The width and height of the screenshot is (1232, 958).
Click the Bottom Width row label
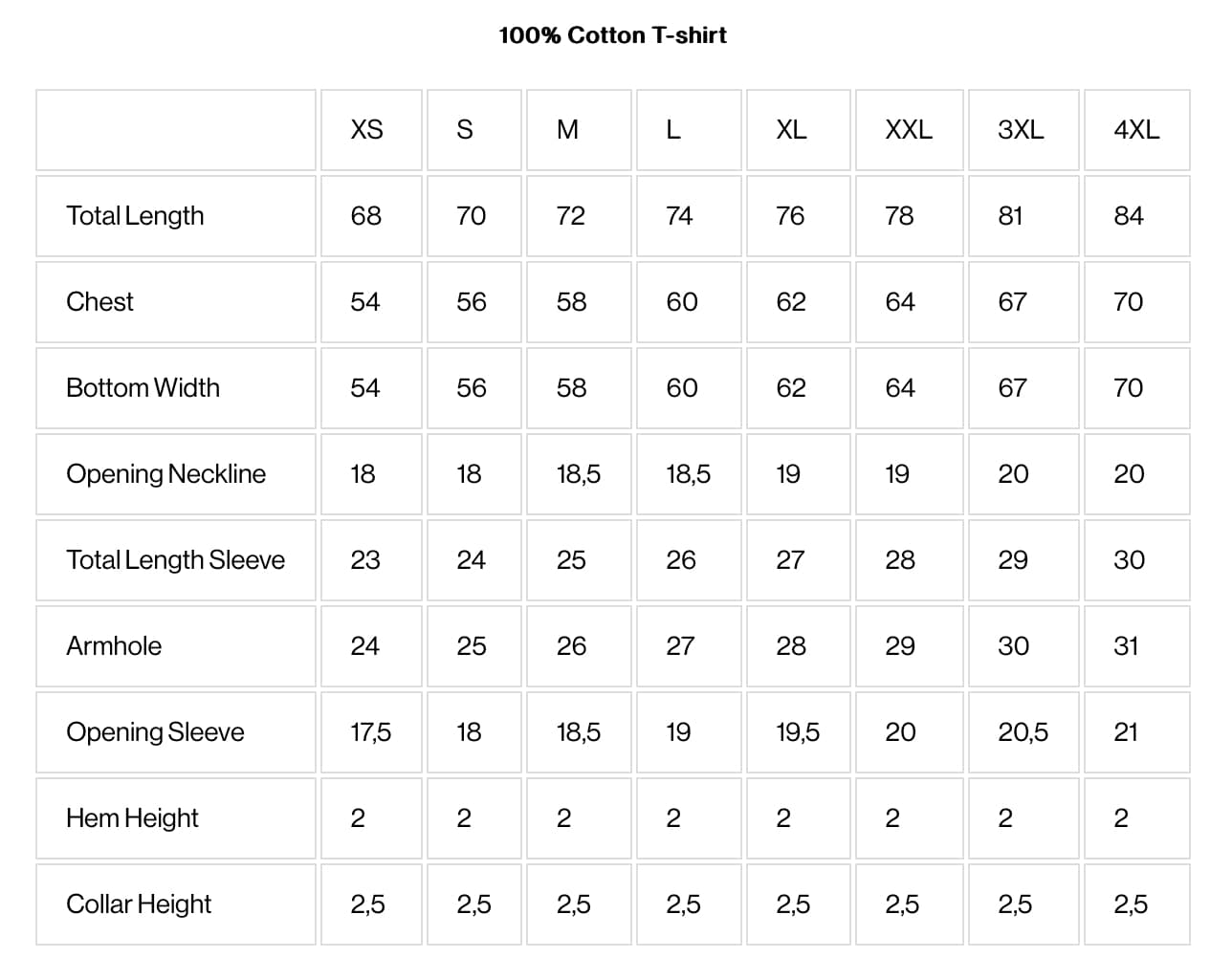point(143,388)
